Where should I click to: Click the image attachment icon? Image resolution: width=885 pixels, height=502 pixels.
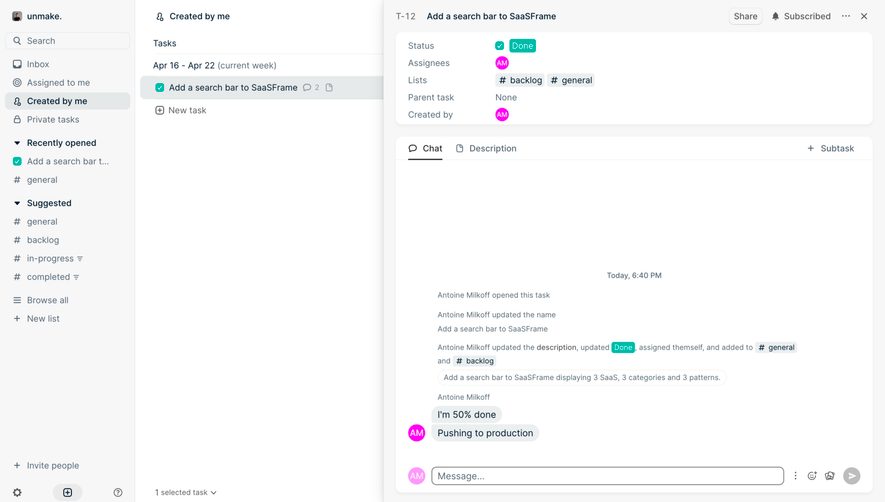point(830,476)
